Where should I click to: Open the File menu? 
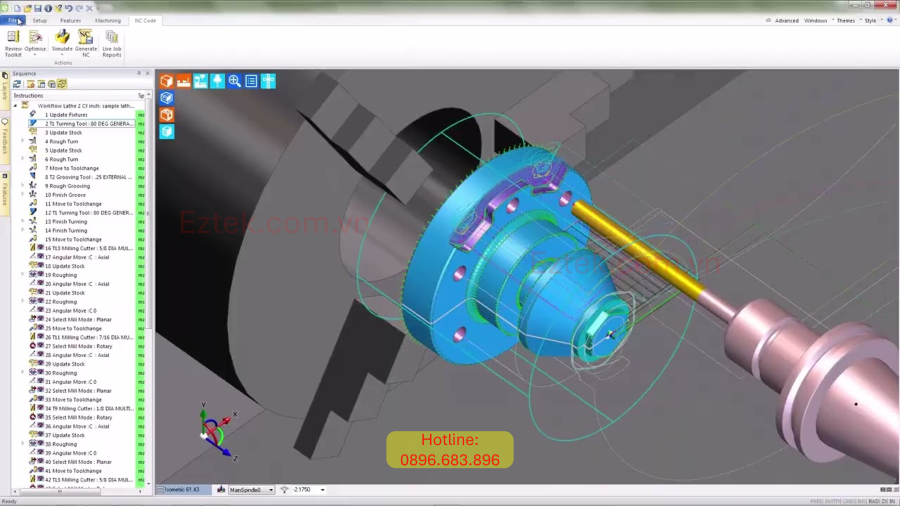tap(12, 20)
